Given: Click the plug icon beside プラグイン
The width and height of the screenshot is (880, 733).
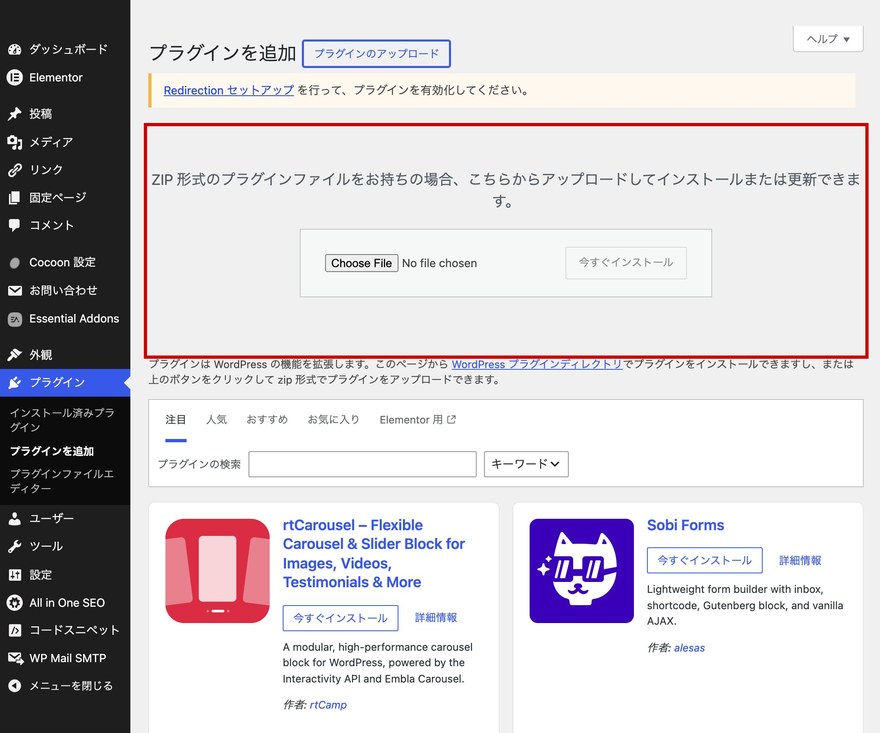Looking at the screenshot, I should (x=15, y=382).
